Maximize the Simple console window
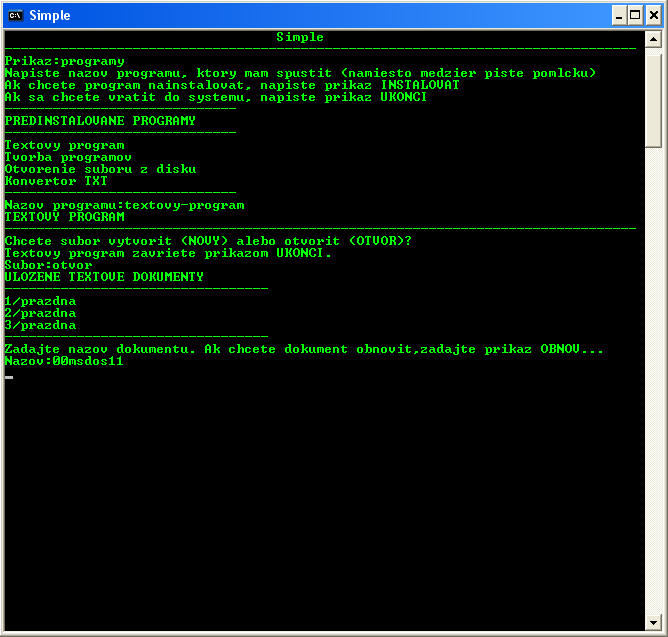Screen dimensions: 668x637 (x=635, y=15)
